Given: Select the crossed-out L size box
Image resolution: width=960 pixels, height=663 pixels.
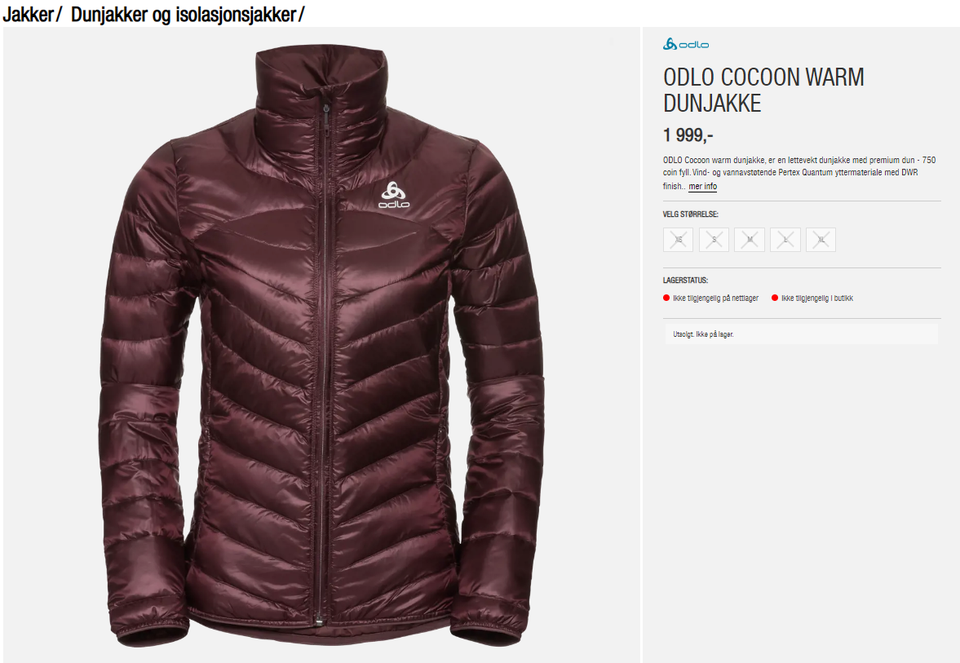Looking at the screenshot, I should point(786,239).
